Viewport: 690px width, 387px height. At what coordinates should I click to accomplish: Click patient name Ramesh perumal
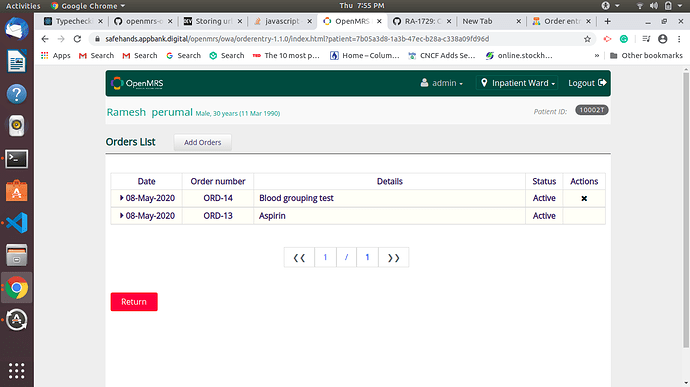[x=150, y=112]
